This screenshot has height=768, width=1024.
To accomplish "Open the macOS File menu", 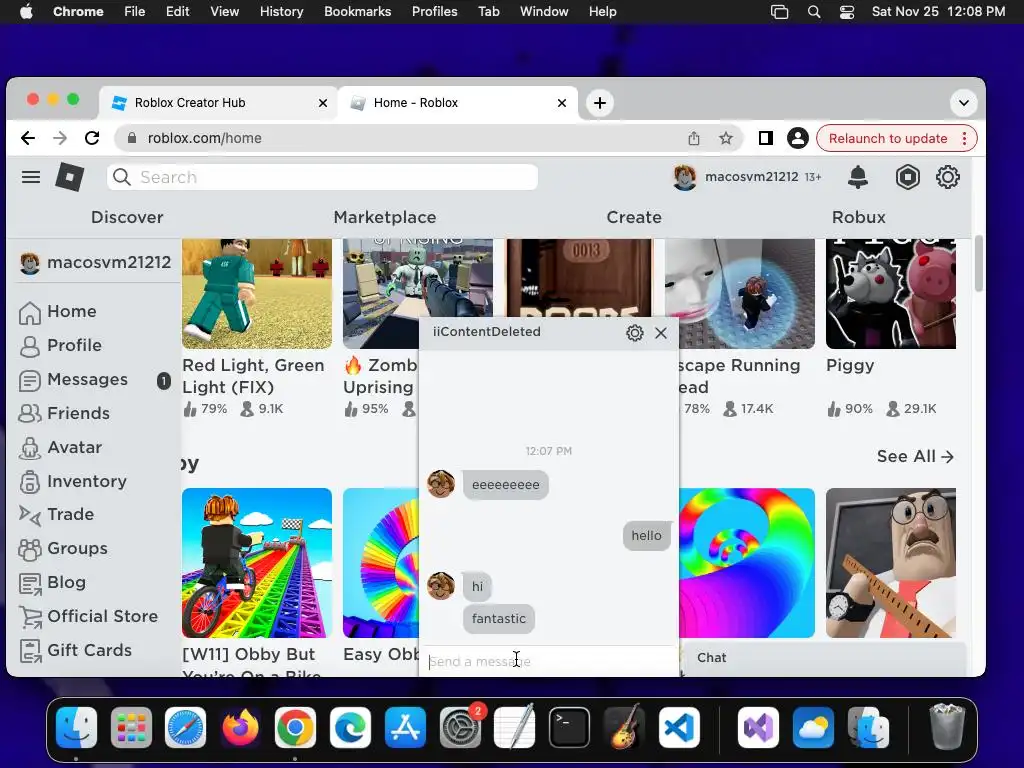I will click(135, 12).
